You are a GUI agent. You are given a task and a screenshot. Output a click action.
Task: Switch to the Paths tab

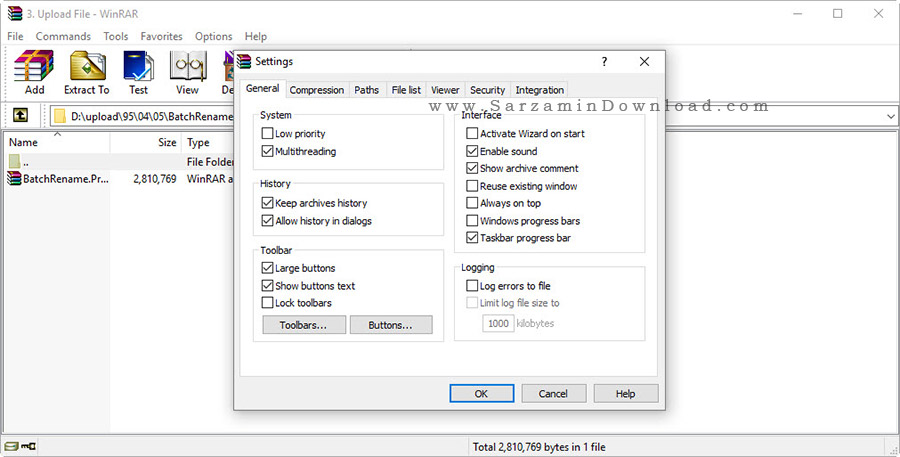(x=366, y=90)
